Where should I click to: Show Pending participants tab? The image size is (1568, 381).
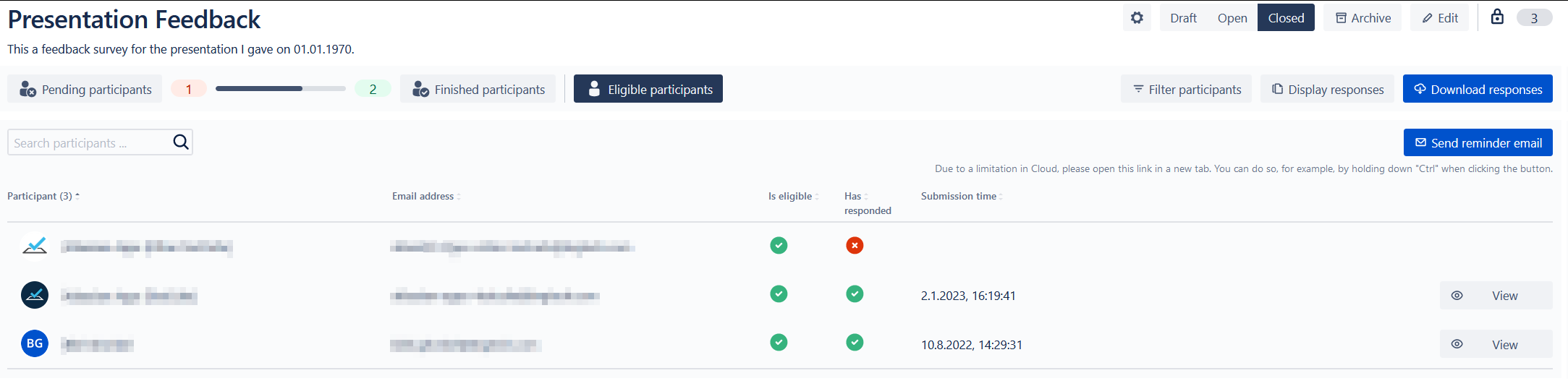click(x=85, y=89)
